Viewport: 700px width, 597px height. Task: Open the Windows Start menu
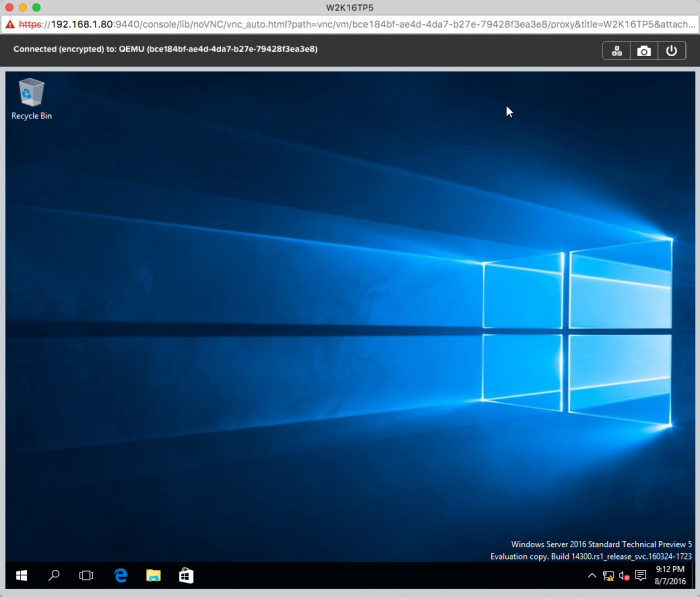click(x=21, y=576)
